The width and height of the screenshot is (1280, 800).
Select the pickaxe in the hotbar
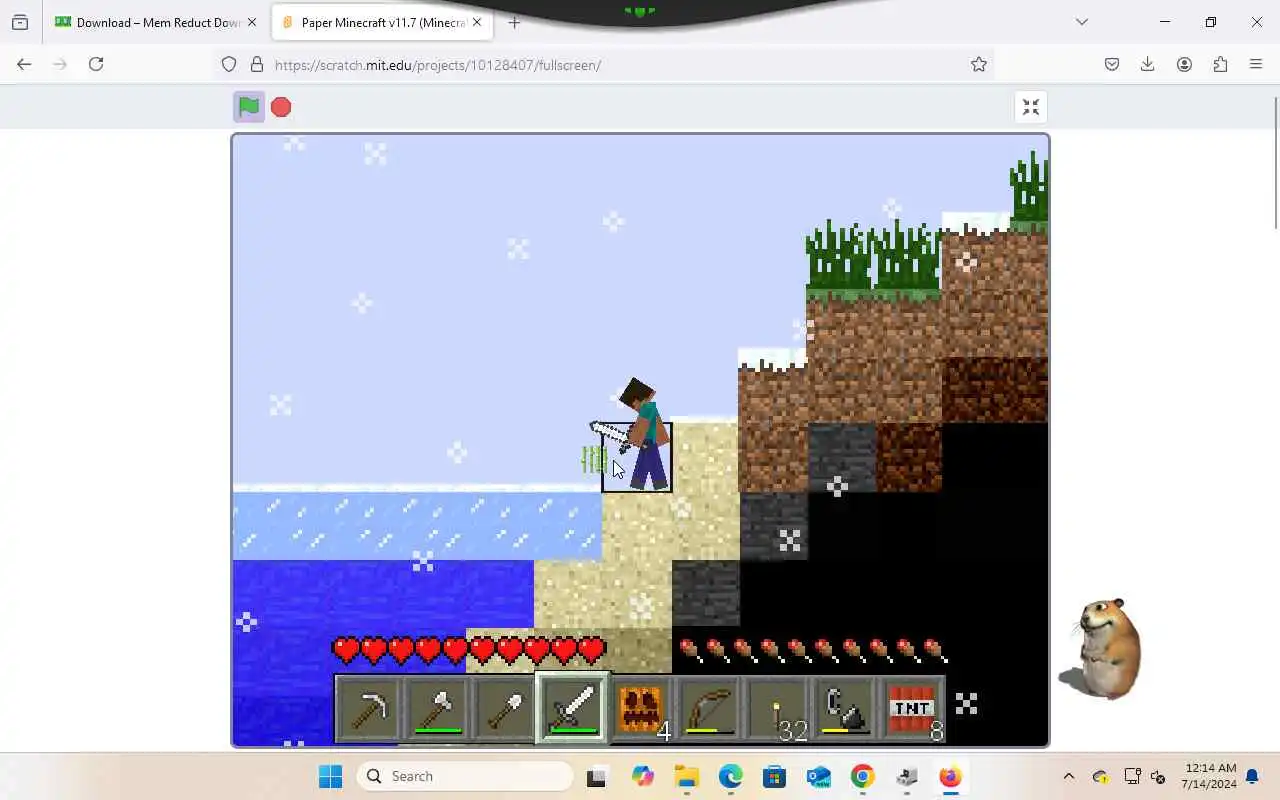pyautogui.click(x=368, y=709)
